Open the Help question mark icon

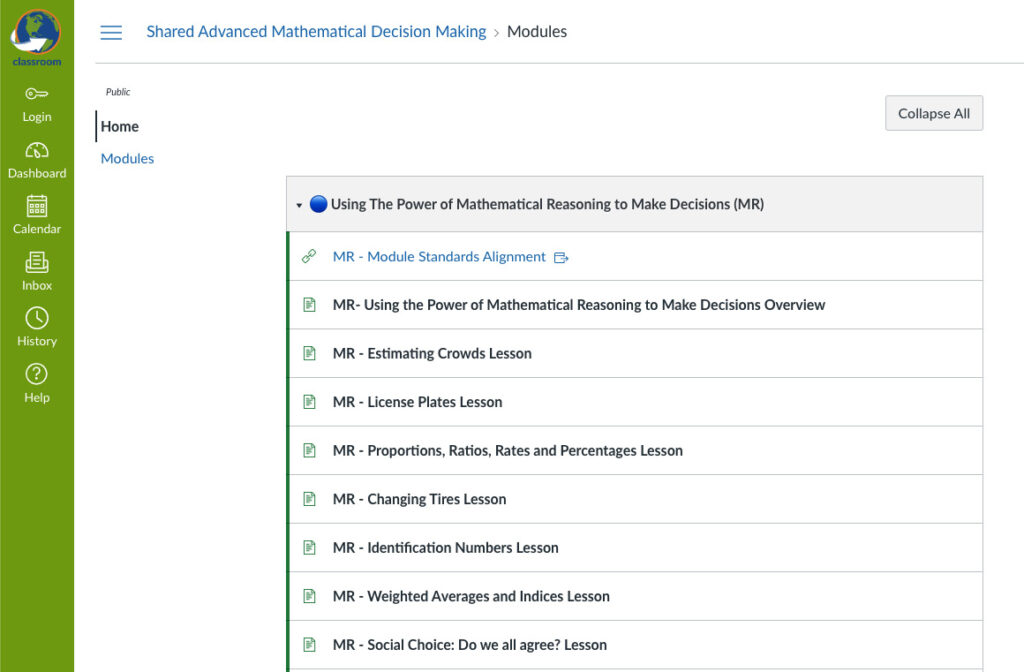click(37, 375)
